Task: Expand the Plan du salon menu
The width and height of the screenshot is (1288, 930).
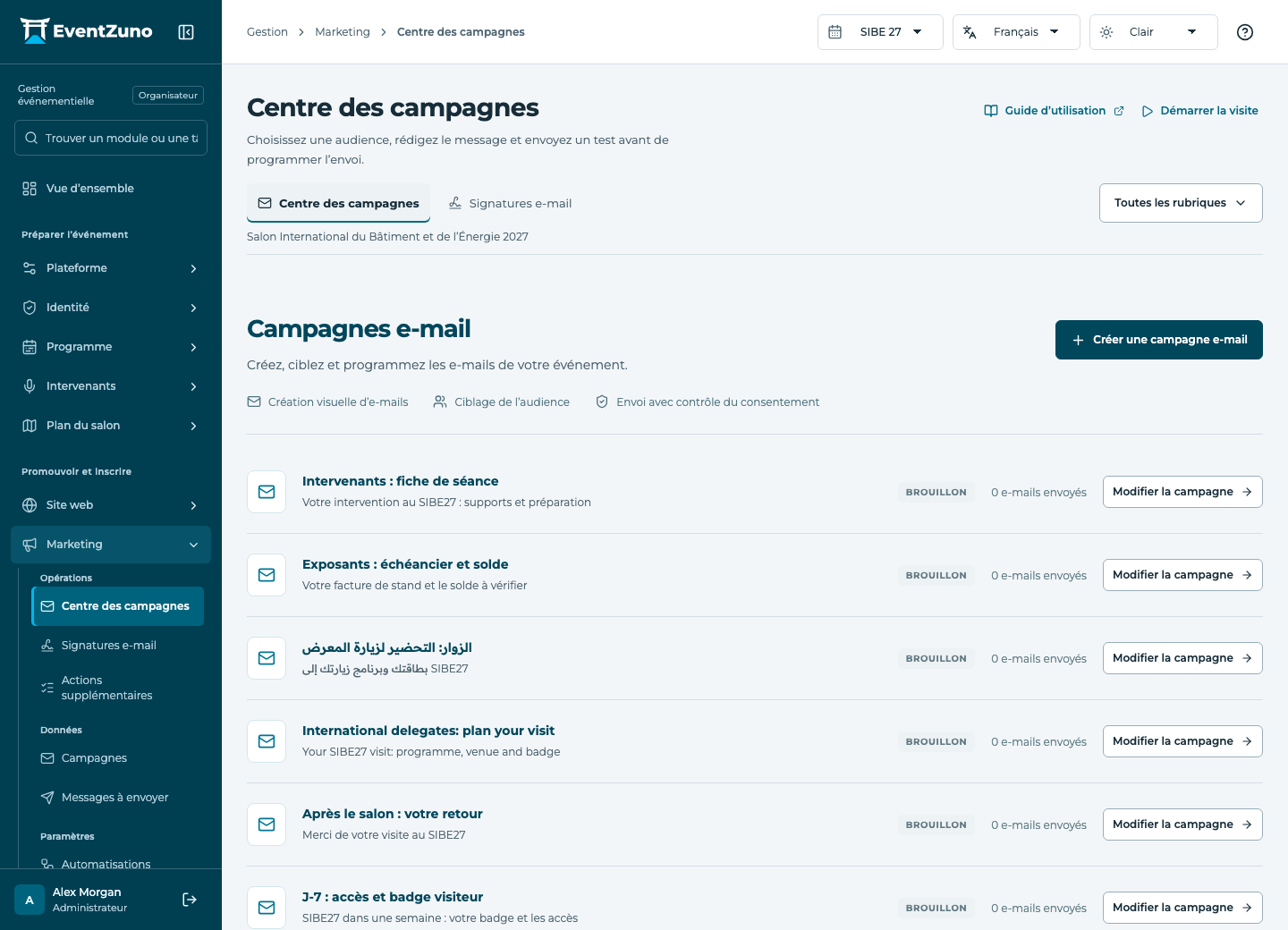Action: [111, 426]
